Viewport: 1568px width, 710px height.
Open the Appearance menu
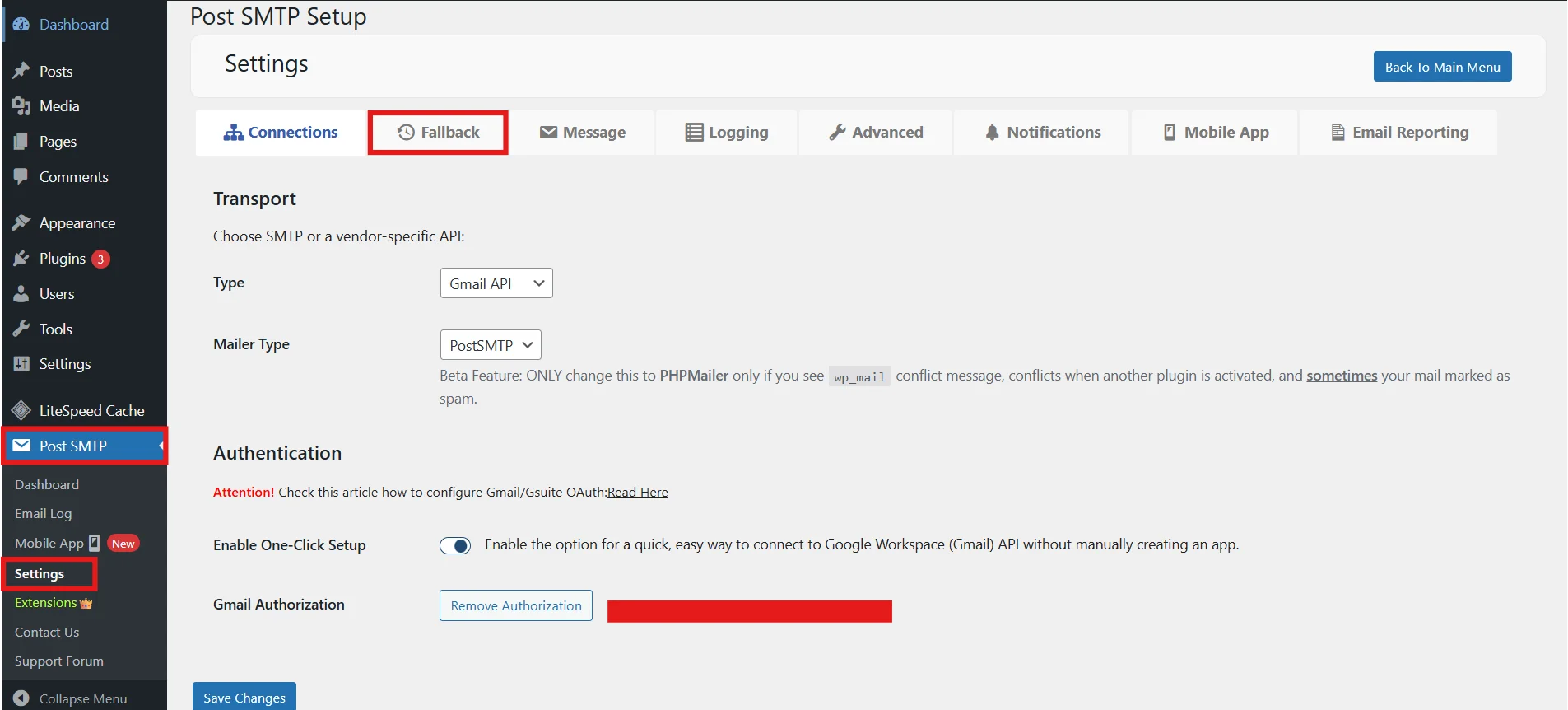click(84, 223)
